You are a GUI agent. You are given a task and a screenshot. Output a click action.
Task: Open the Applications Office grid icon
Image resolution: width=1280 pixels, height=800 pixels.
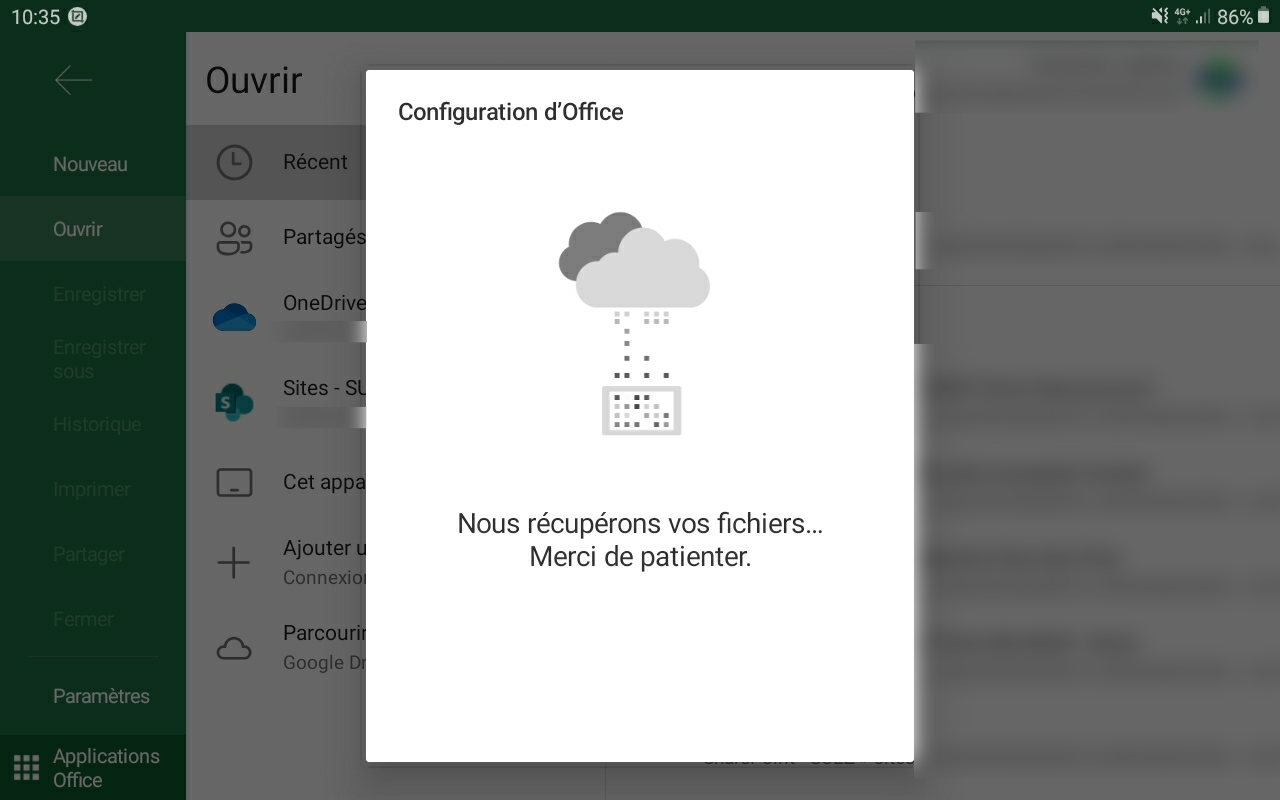pos(26,768)
